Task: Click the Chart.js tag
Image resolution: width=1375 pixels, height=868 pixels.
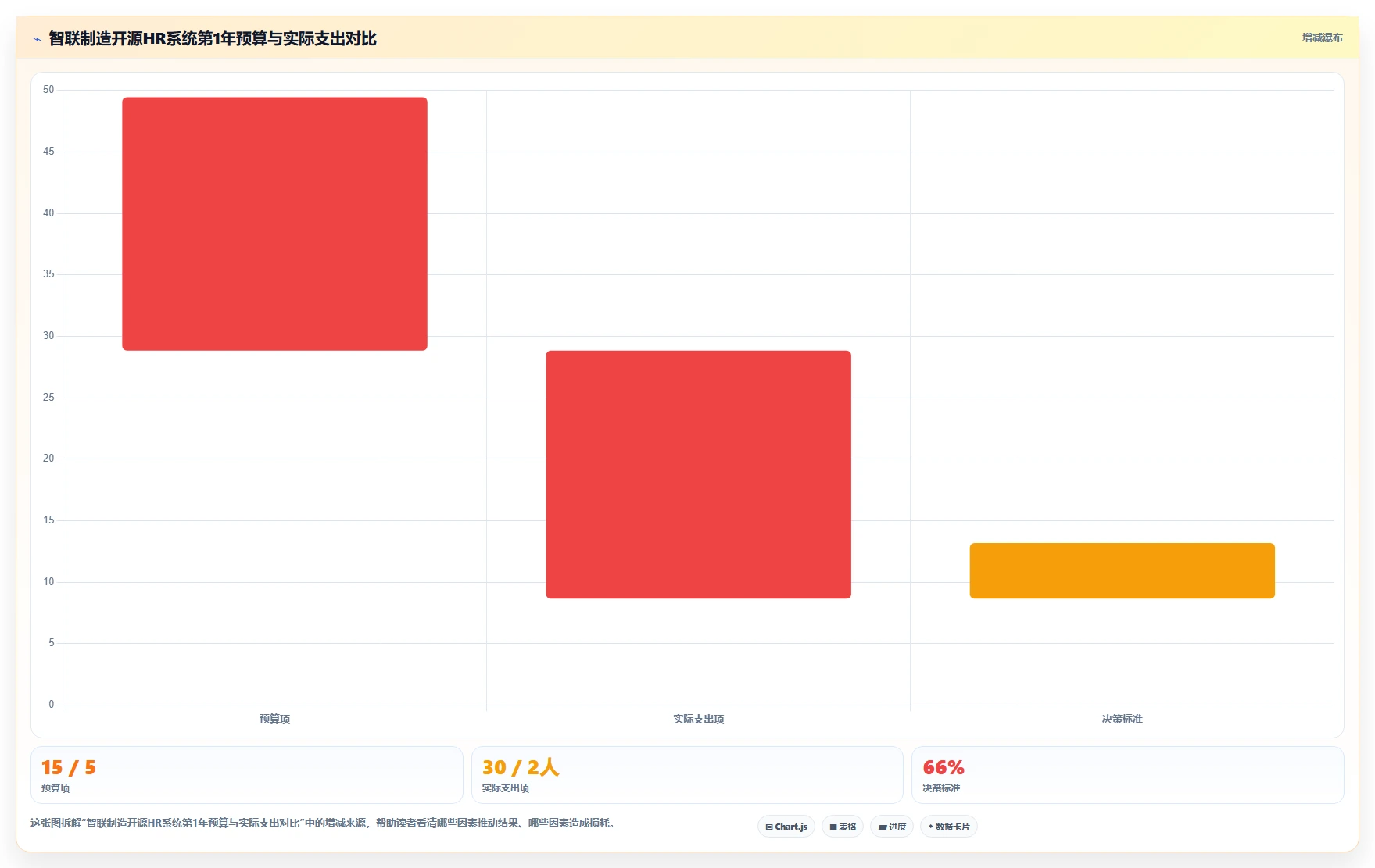Action: click(x=786, y=827)
